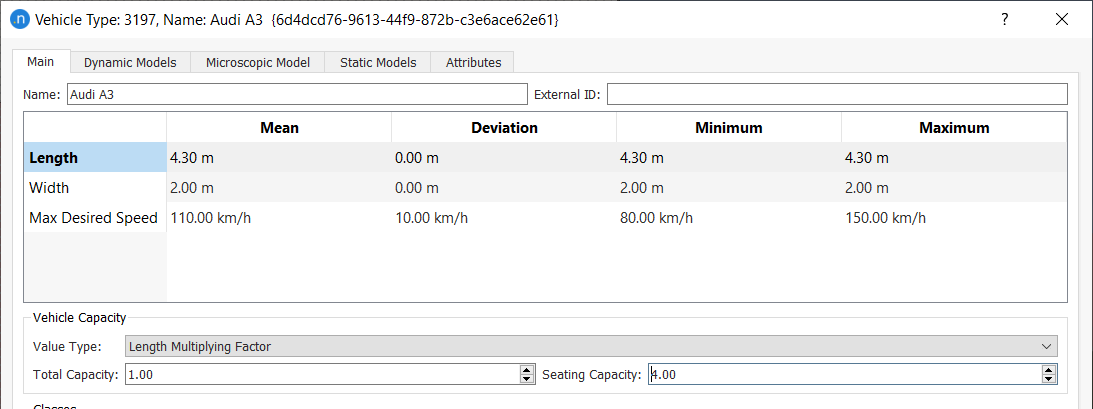Screen dimensions: 1093x409
Task: Click the Seating Capacity input field
Action: point(842,374)
